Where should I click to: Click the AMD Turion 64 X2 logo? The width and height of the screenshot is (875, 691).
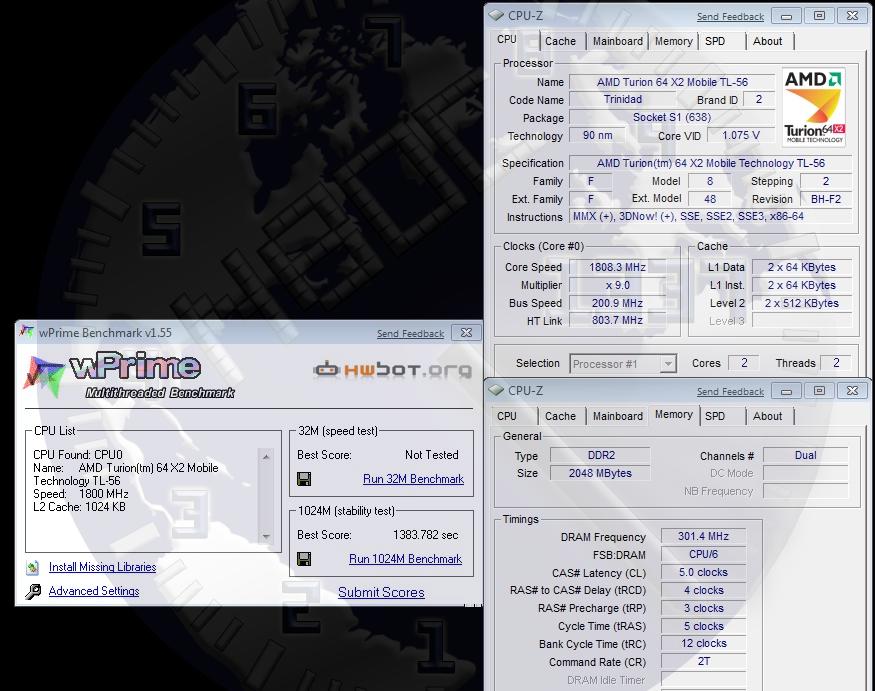point(814,107)
